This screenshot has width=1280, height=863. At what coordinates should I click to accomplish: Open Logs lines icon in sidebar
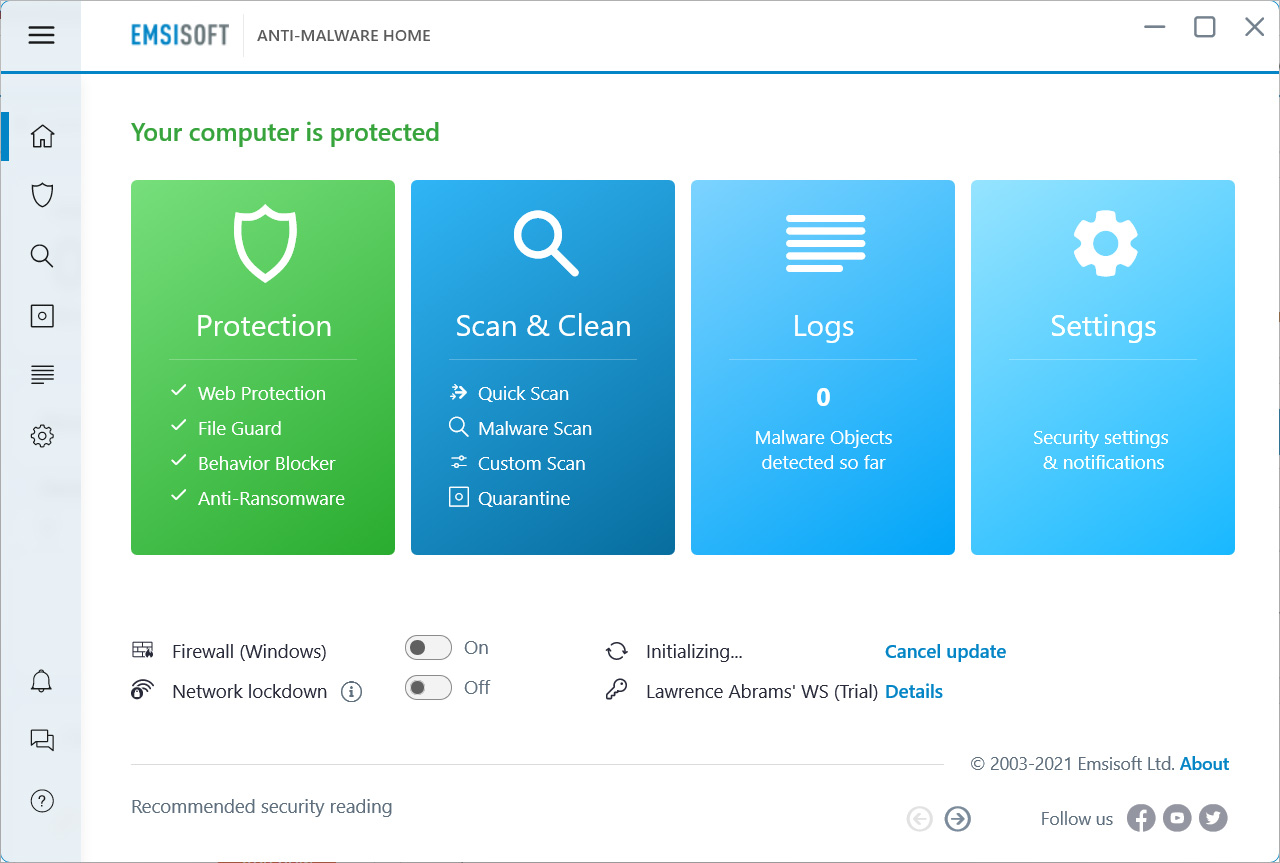tap(42, 375)
